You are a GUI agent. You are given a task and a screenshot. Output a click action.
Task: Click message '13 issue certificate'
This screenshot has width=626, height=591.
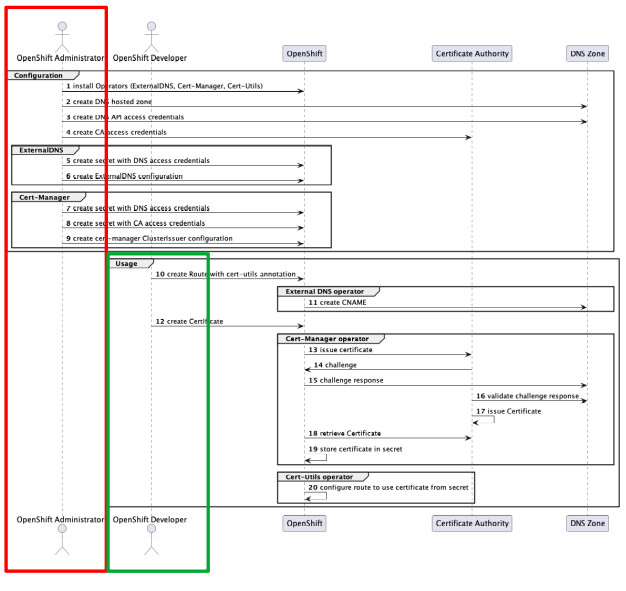(340, 350)
